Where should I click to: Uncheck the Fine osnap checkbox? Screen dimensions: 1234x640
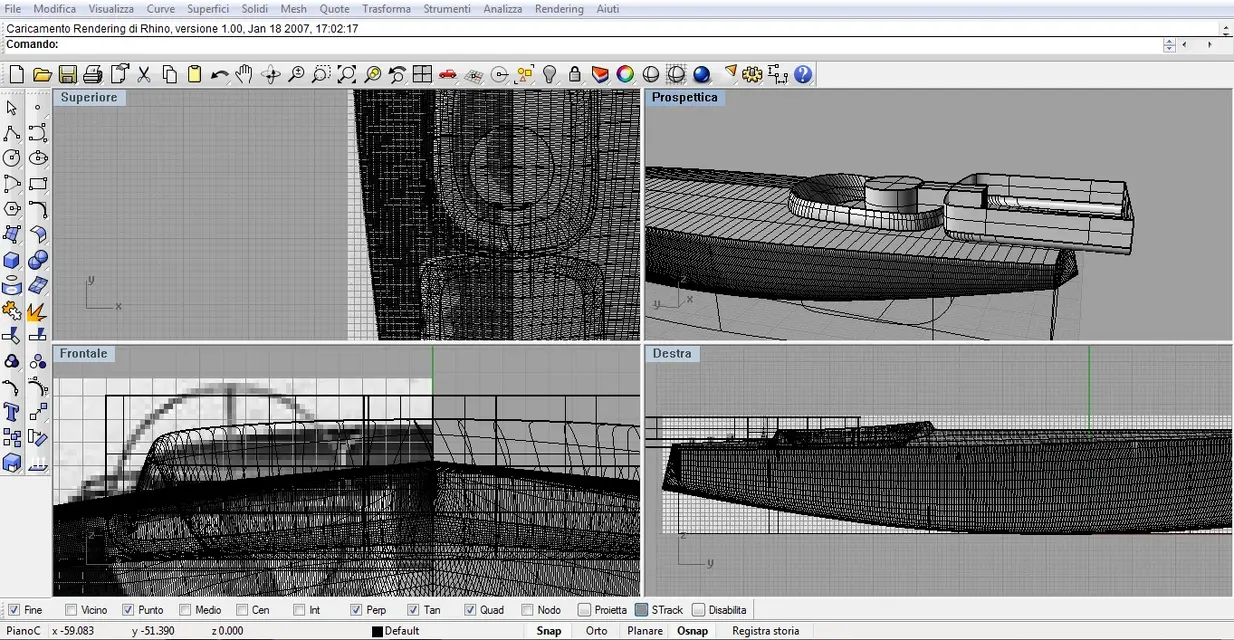click(14, 610)
